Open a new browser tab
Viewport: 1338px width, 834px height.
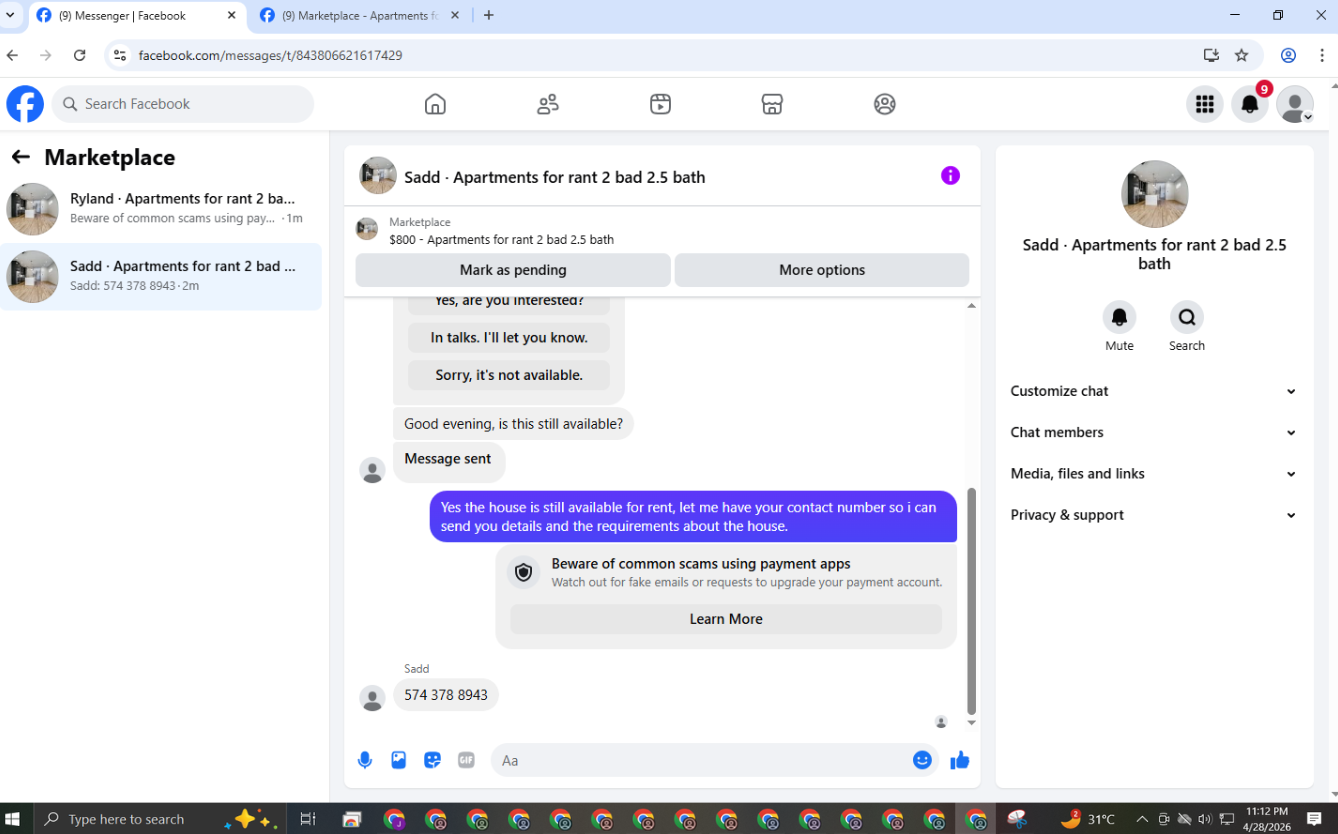488,15
